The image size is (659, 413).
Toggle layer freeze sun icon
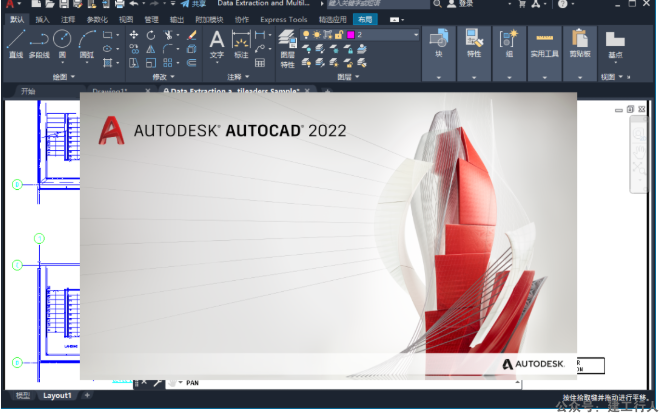[316, 34]
